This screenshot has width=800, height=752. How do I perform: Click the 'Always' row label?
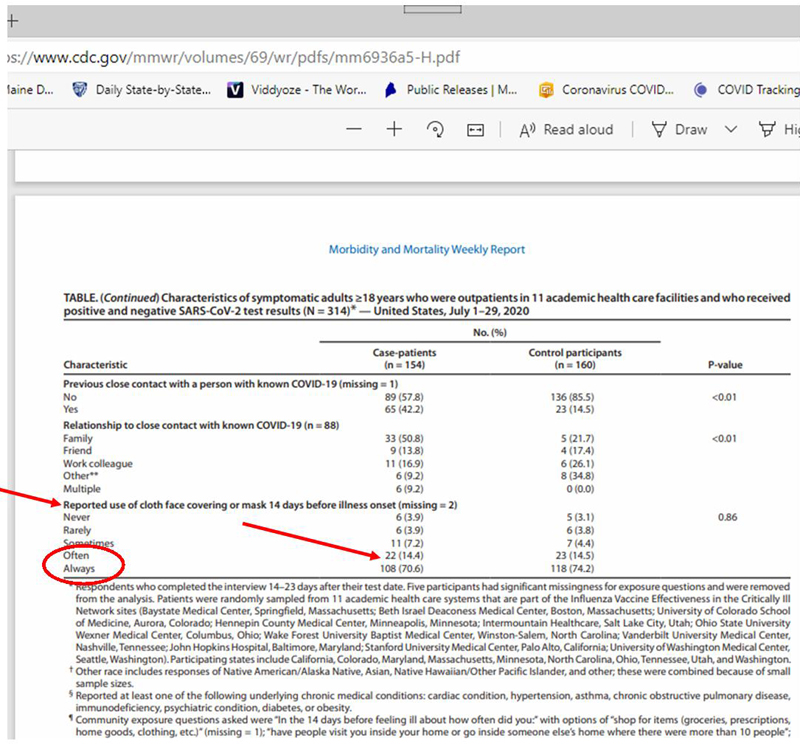[x=79, y=568]
